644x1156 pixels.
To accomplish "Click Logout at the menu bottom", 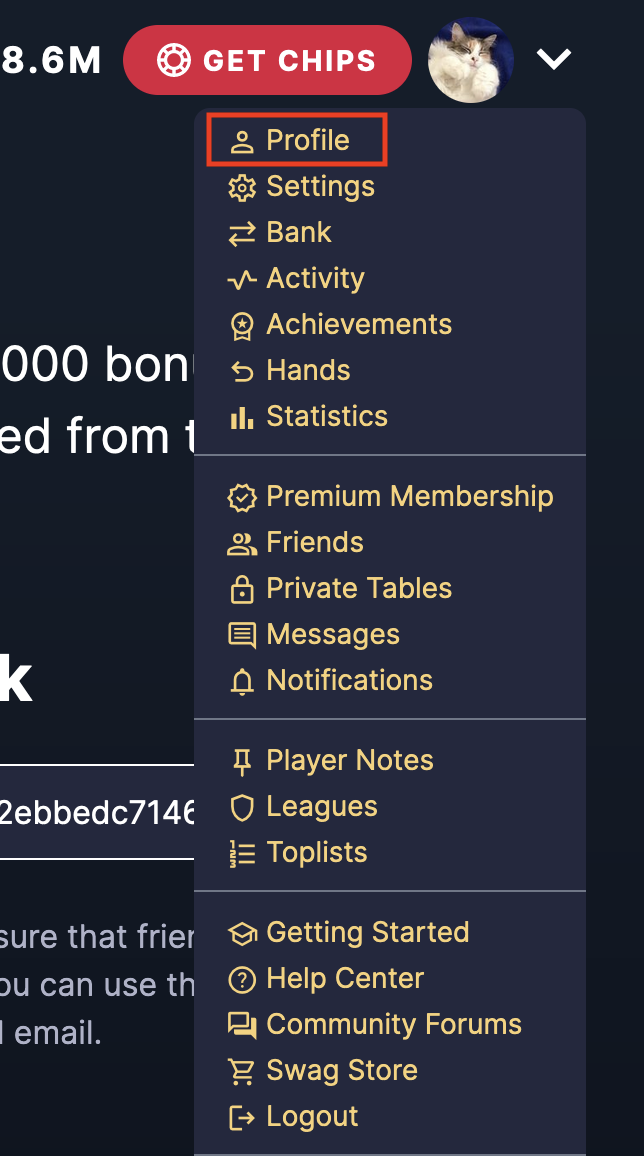I will (x=293, y=1118).
